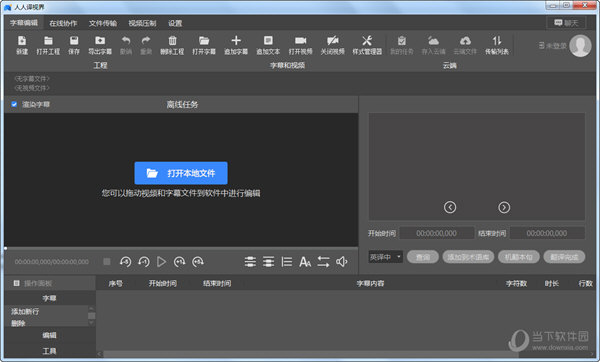Switch to the 离线任务 tab
The width and height of the screenshot is (600, 362).
pos(182,104)
